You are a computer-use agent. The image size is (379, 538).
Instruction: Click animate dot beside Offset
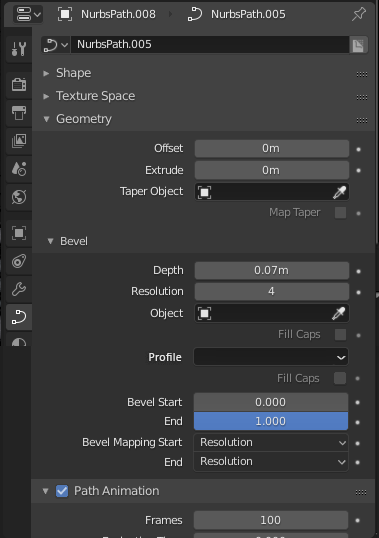coord(358,149)
